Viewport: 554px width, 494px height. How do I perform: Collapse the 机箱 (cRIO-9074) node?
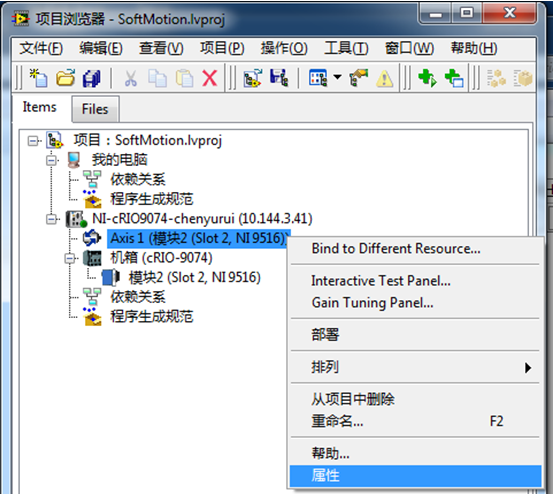point(70,258)
